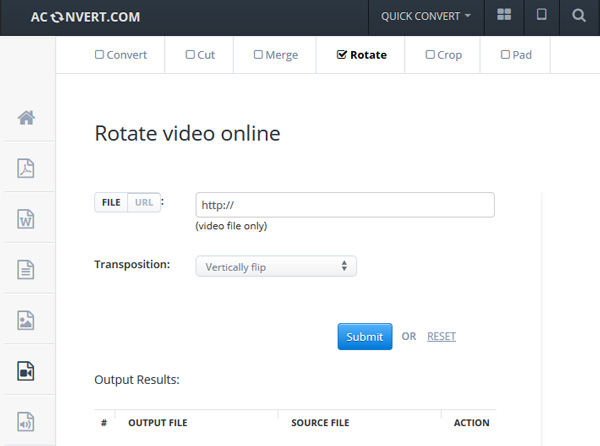Click the blue Submit button
This screenshot has width=600, height=446.
click(365, 337)
